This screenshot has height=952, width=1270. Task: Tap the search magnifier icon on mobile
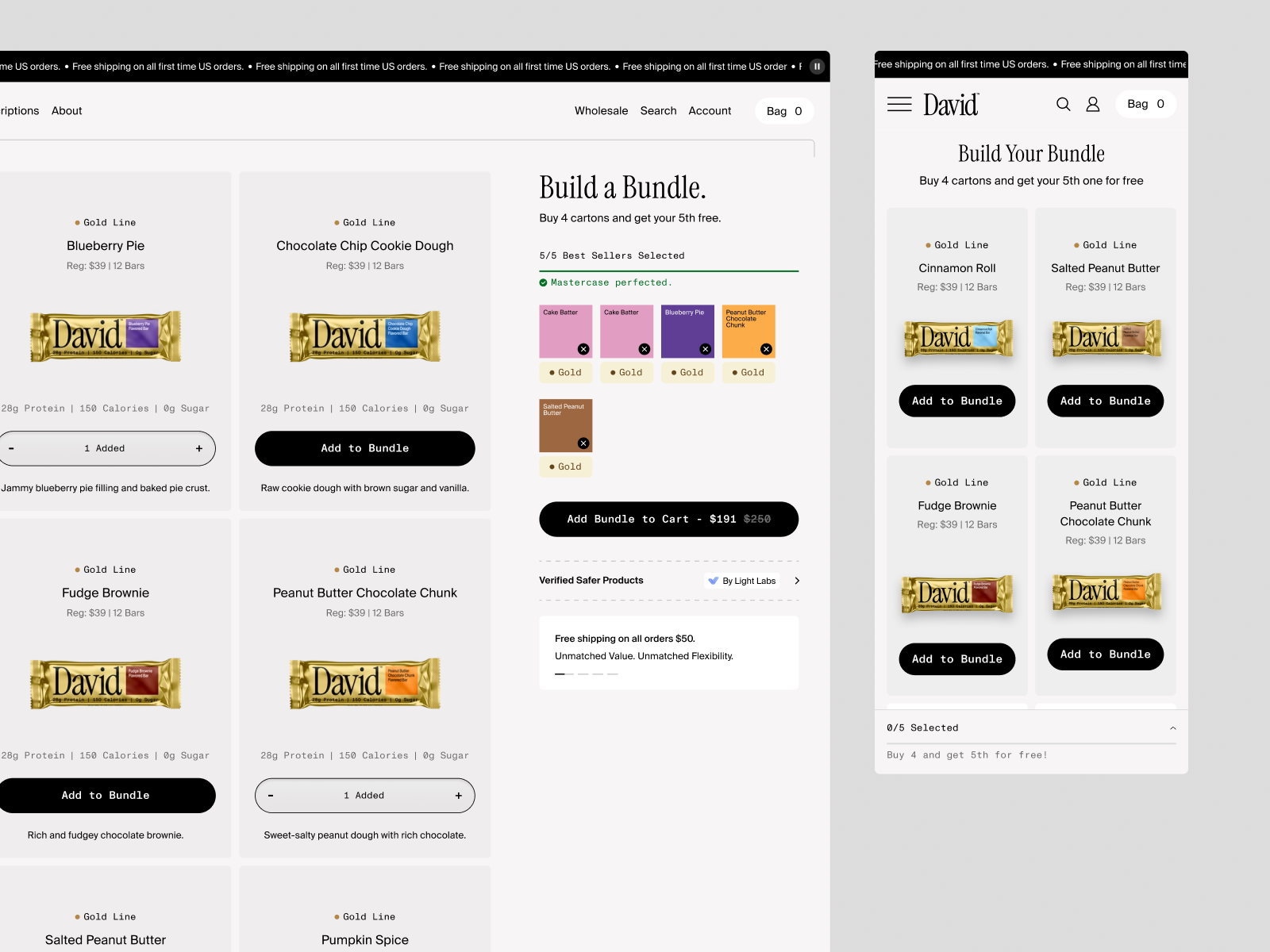[x=1063, y=104]
